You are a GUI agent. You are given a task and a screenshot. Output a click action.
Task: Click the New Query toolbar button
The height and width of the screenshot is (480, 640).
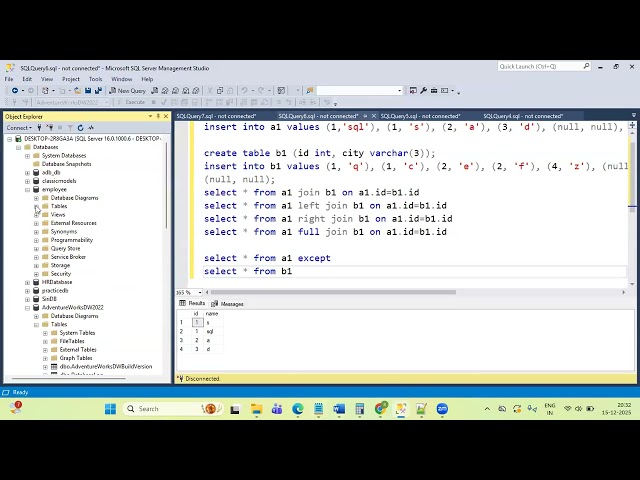point(127,91)
